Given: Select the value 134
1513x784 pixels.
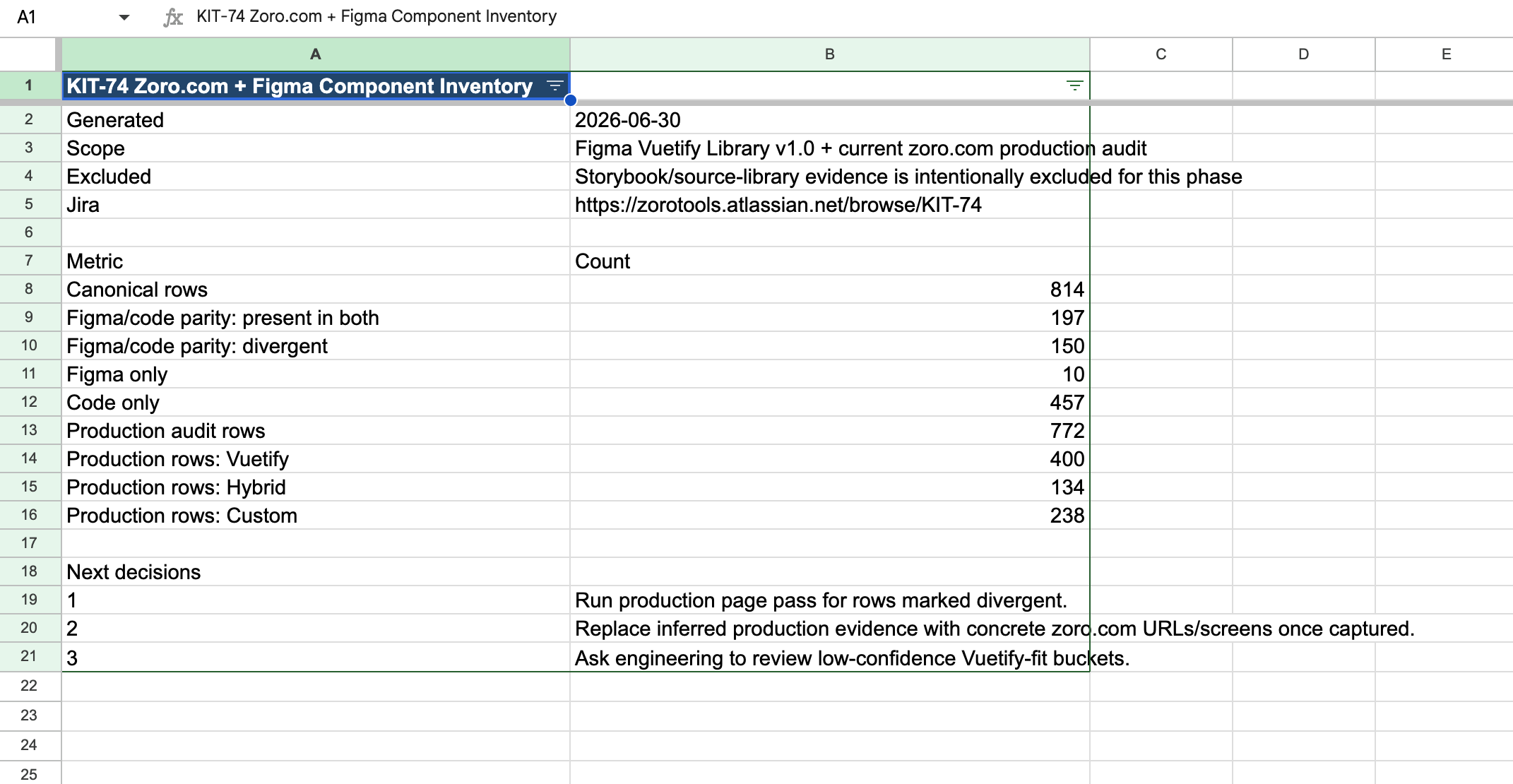Looking at the screenshot, I should point(829,487).
